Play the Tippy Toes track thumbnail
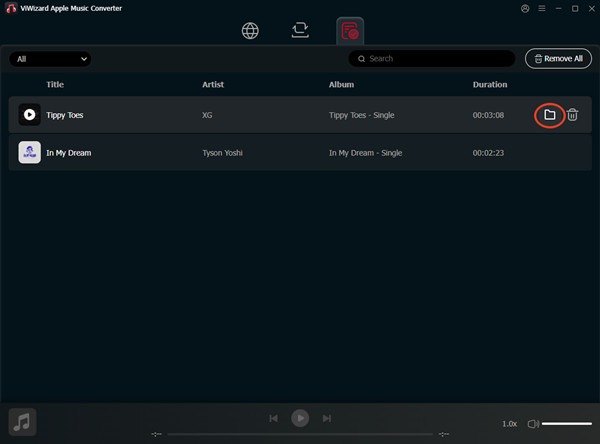Image resolution: width=600 pixels, height=444 pixels. coord(29,114)
